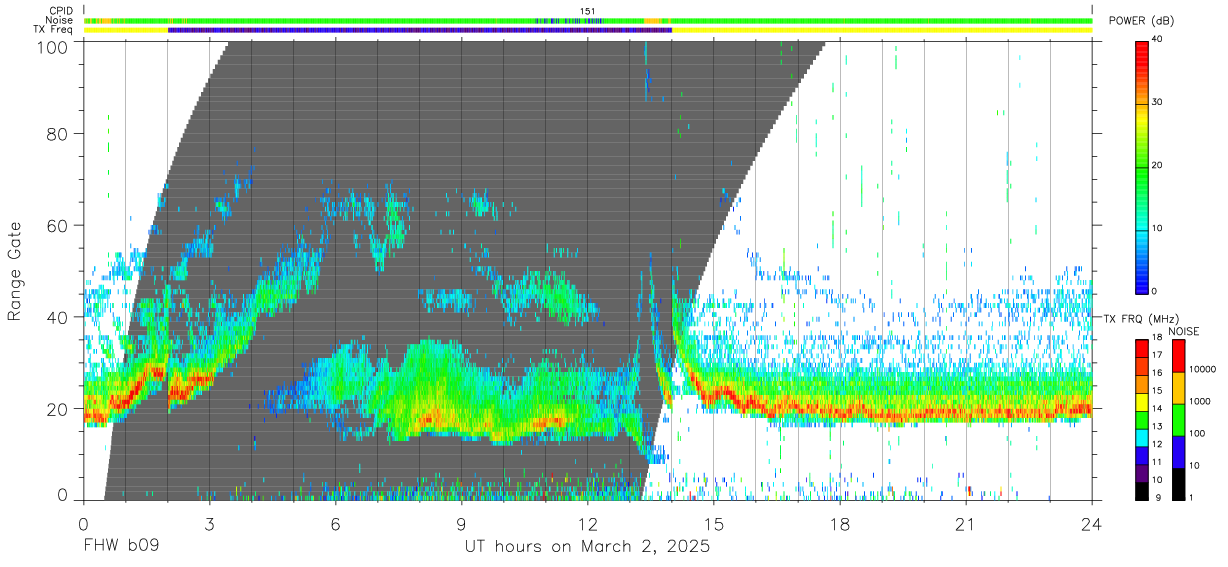Viewport: 1228px width, 567px height.
Task: Click the range gate tick label 80
Action: (x=59, y=134)
